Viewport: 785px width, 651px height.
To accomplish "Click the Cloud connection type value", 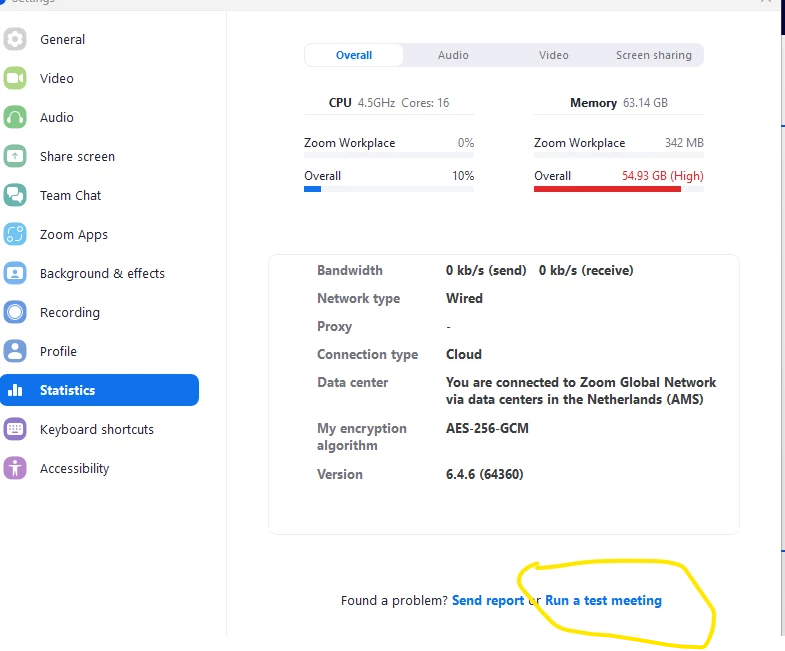I will point(464,355).
